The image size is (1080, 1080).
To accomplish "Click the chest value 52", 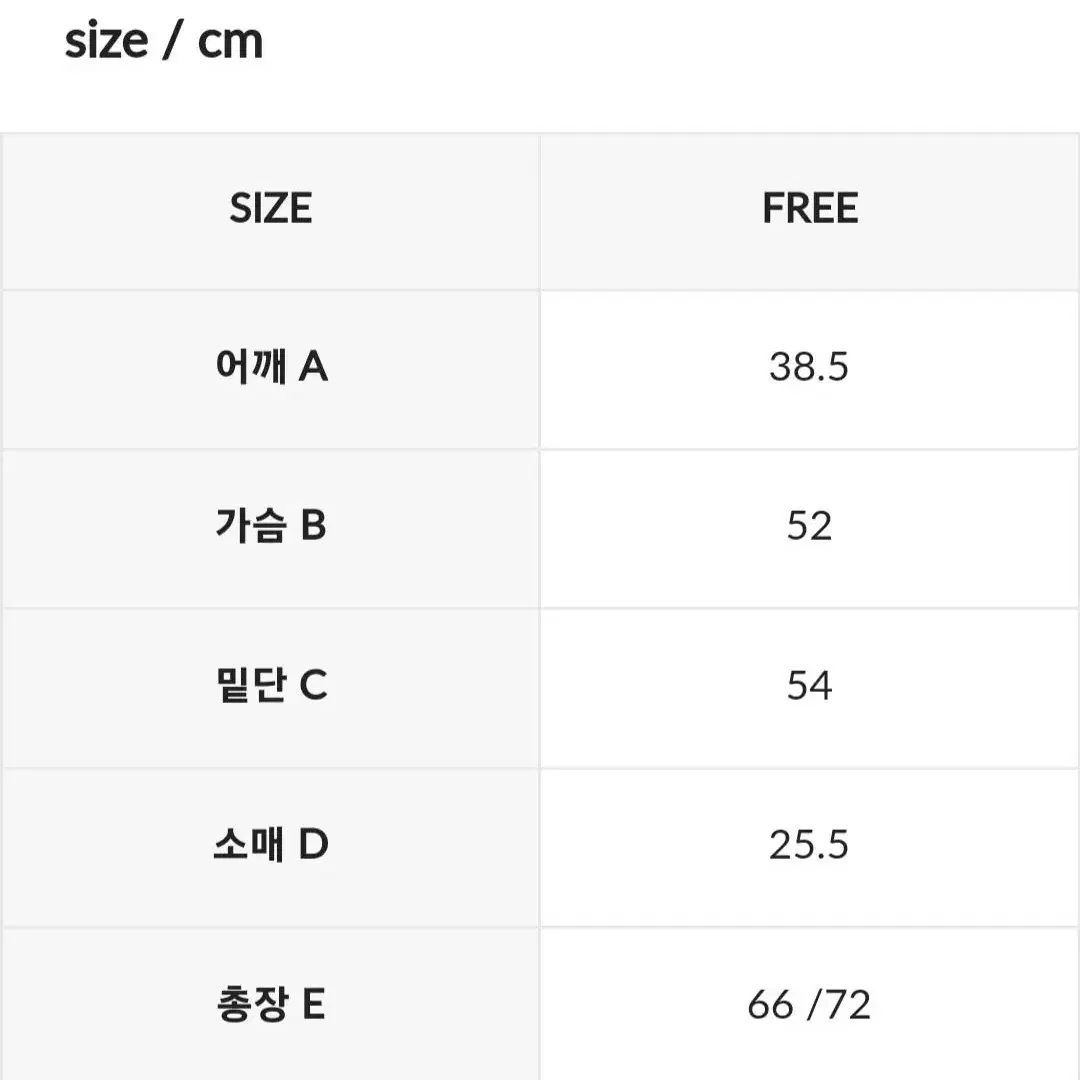I will click(x=809, y=526).
